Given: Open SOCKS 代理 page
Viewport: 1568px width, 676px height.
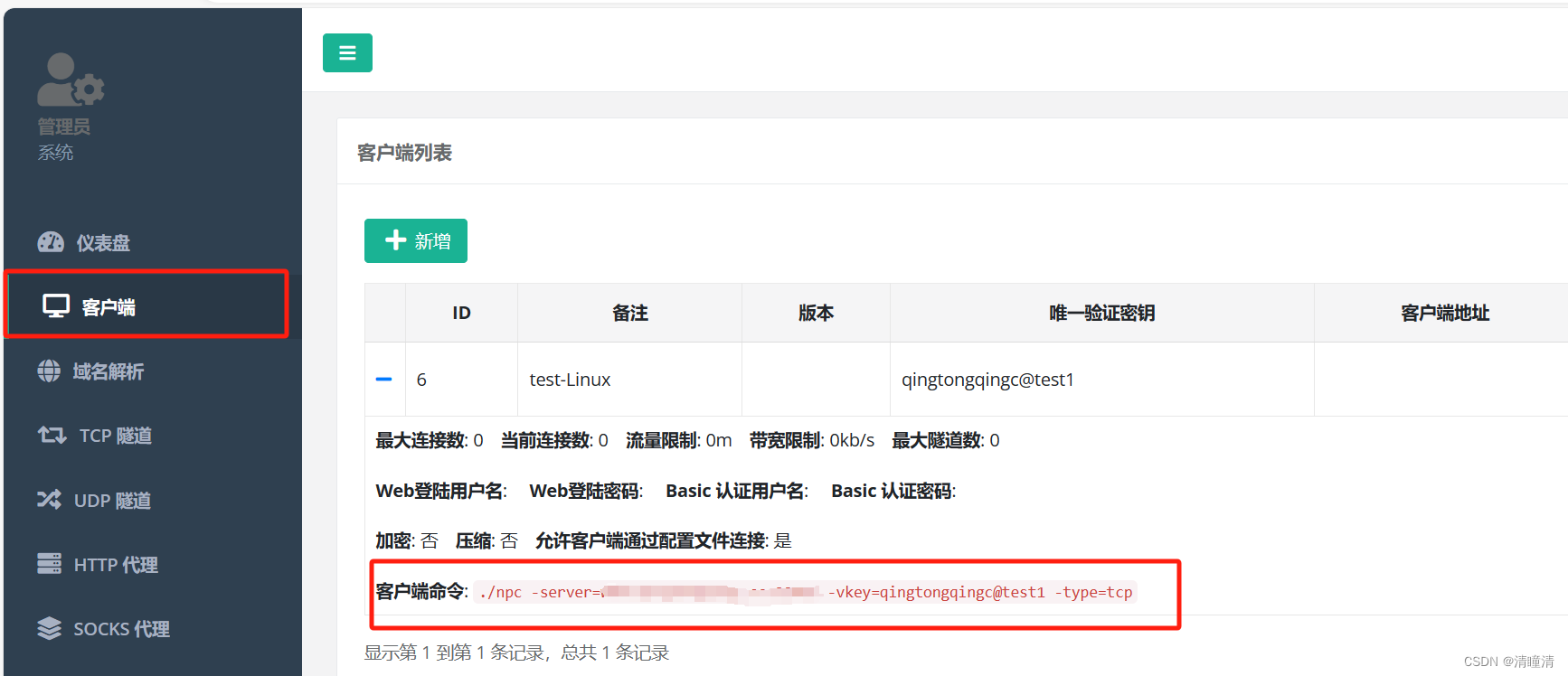Looking at the screenshot, I should point(153,628).
